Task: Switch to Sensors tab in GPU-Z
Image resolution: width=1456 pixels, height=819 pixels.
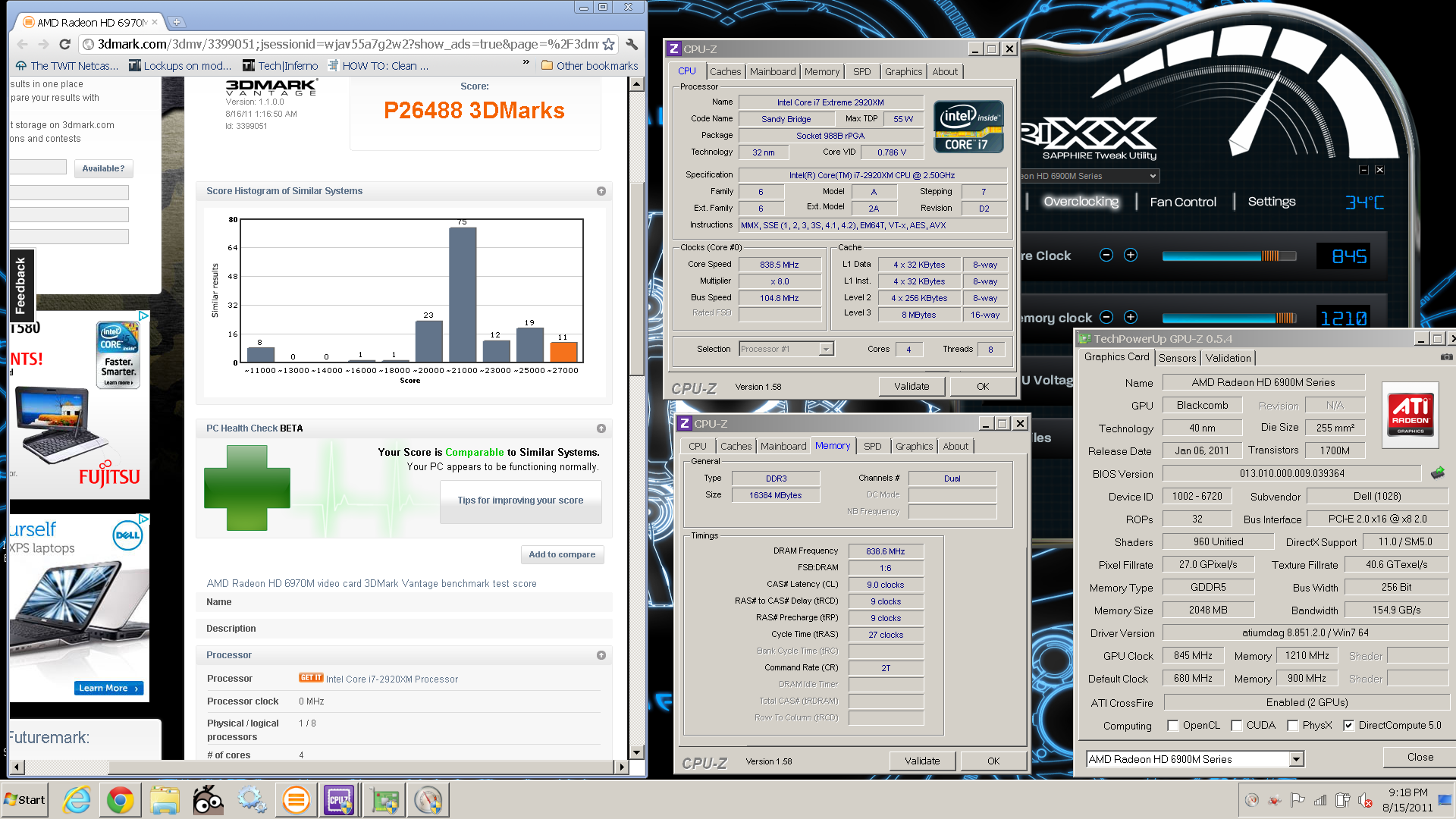Action: (x=1177, y=358)
